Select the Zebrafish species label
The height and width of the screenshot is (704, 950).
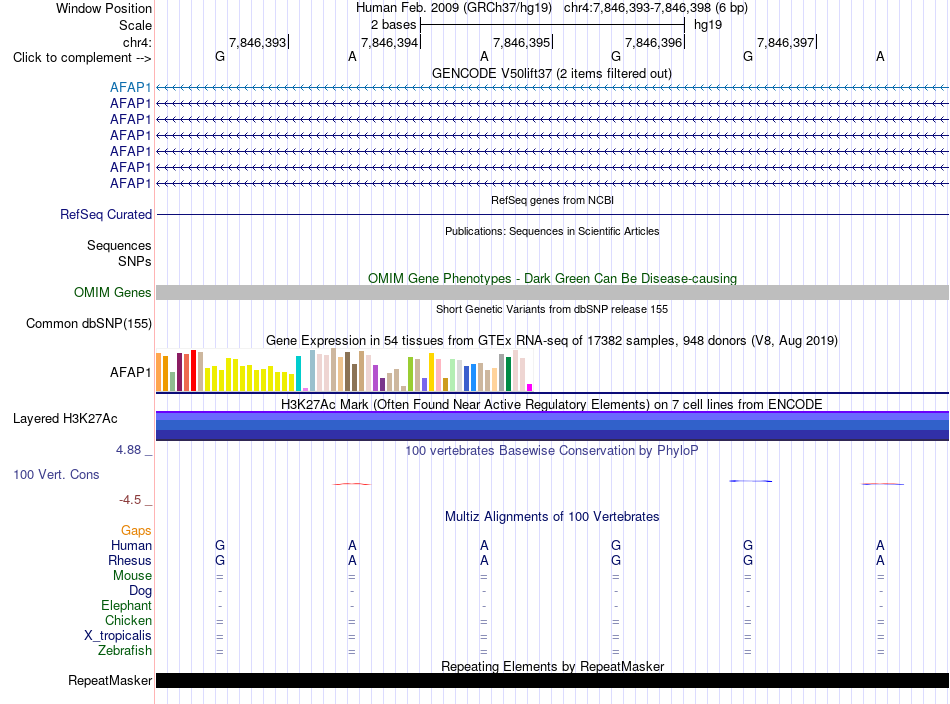pyautogui.click(x=125, y=651)
